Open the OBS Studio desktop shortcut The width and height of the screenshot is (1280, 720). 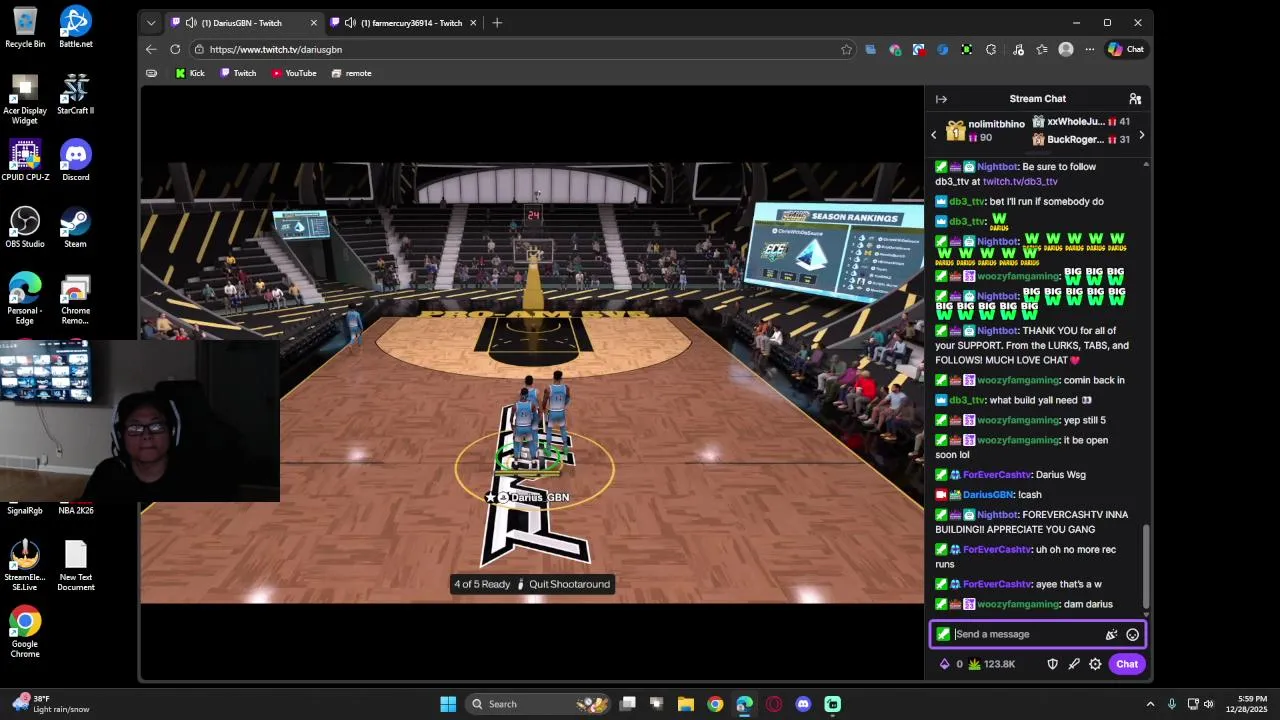tap(25, 227)
